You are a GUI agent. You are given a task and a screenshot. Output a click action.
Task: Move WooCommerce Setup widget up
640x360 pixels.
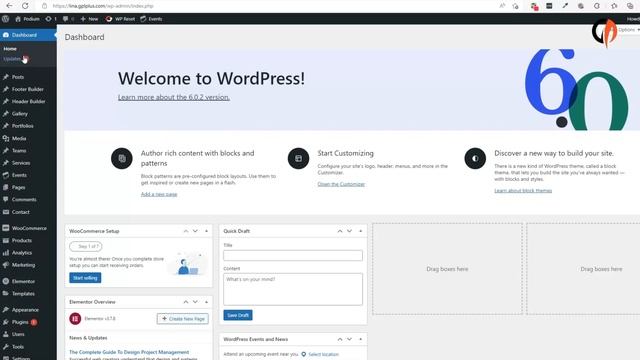pyautogui.click(x=186, y=231)
